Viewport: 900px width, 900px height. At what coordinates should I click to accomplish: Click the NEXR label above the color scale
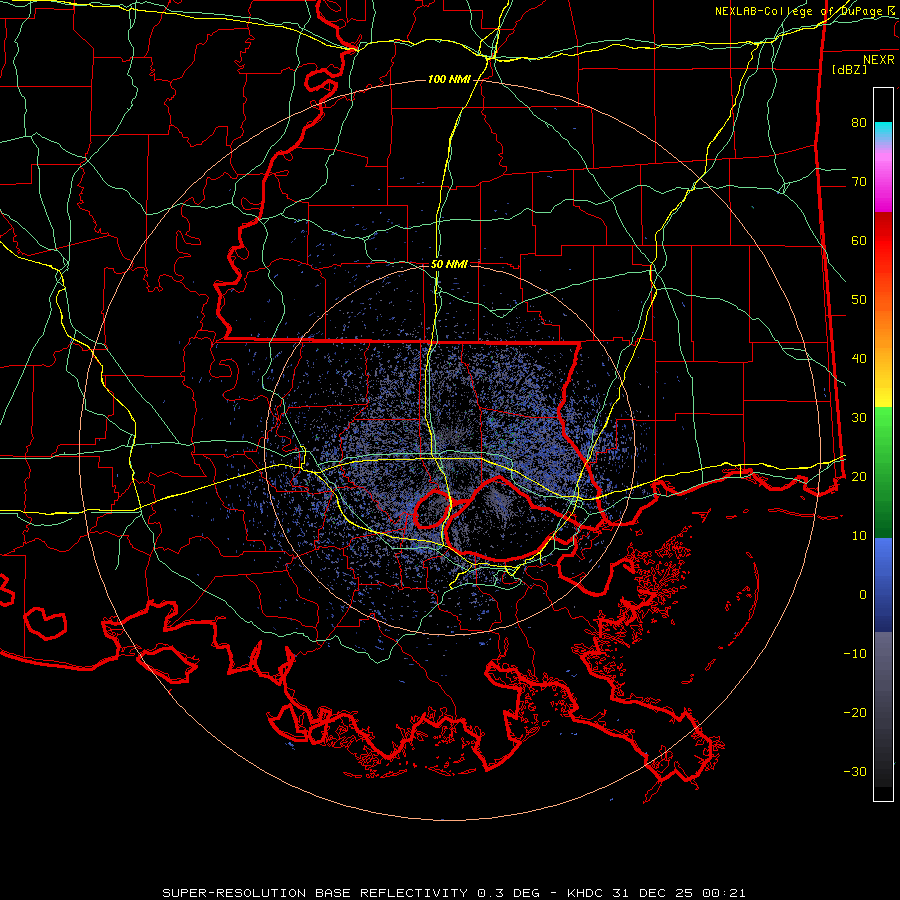point(879,60)
